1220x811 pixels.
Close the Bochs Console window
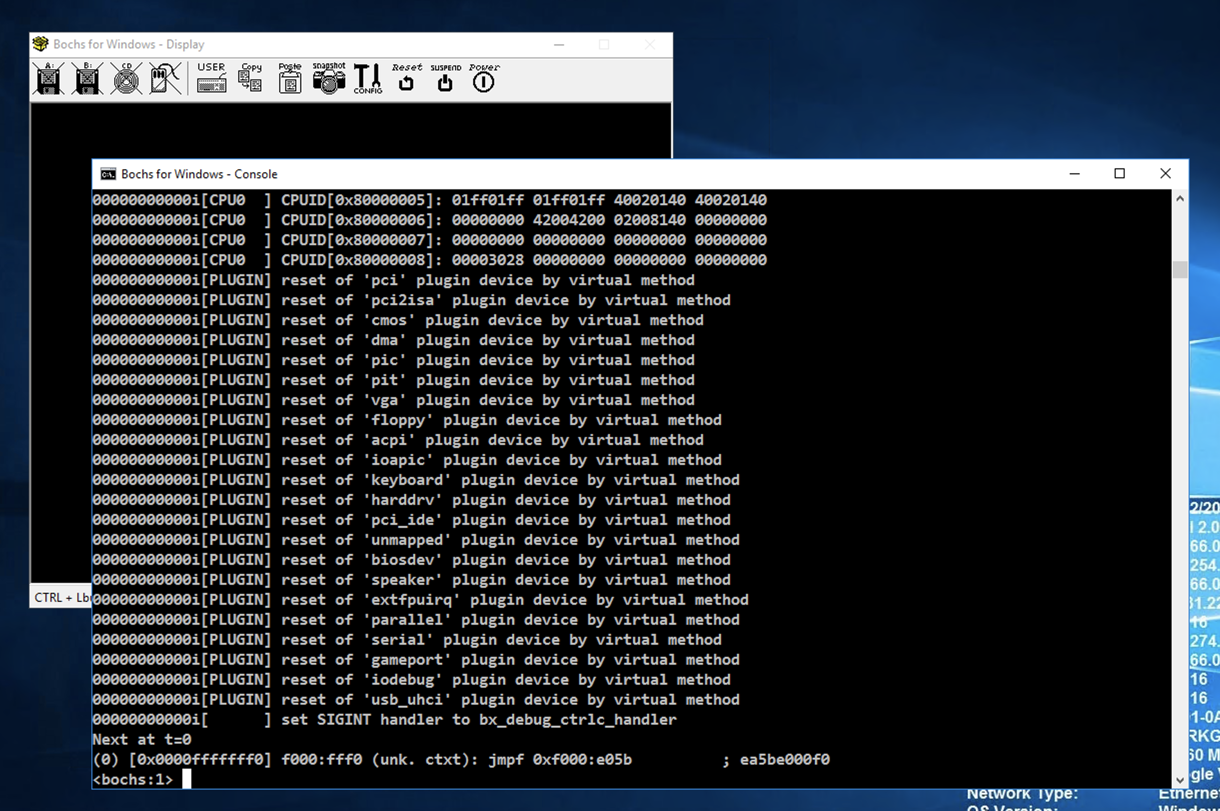click(x=1165, y=174)
